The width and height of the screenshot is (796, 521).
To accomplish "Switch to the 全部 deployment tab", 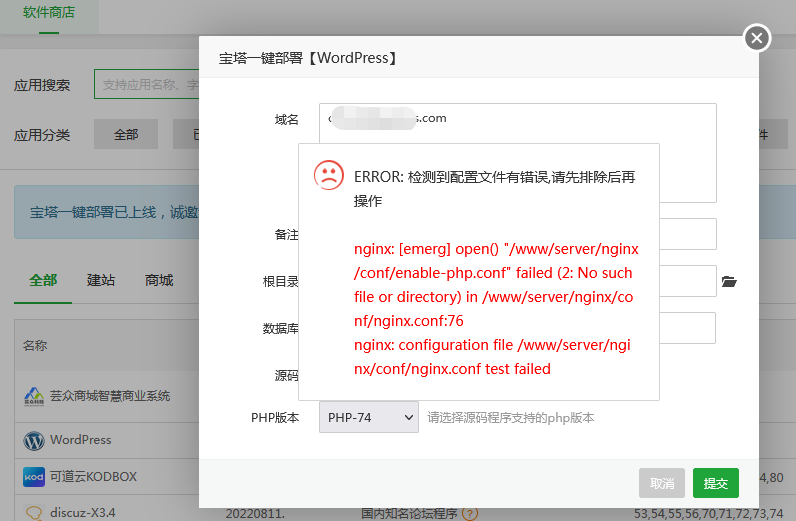I will point(43,281).
